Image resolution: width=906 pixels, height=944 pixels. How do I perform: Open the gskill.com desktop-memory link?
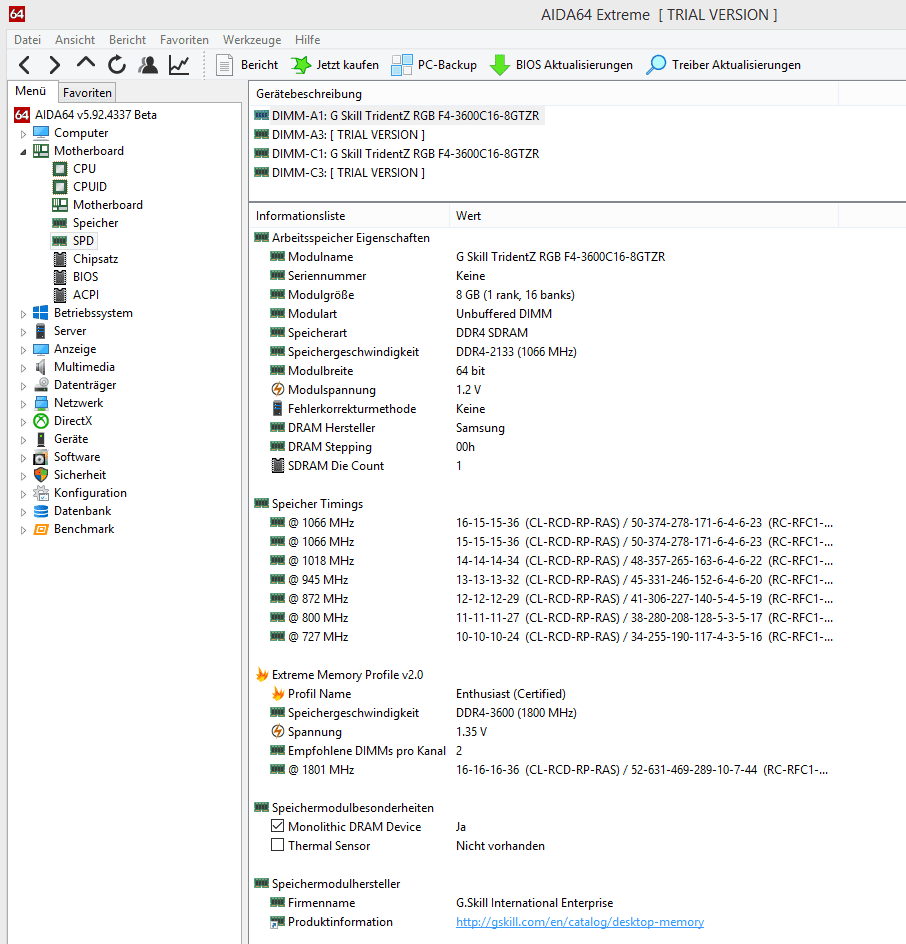[580, 922]
